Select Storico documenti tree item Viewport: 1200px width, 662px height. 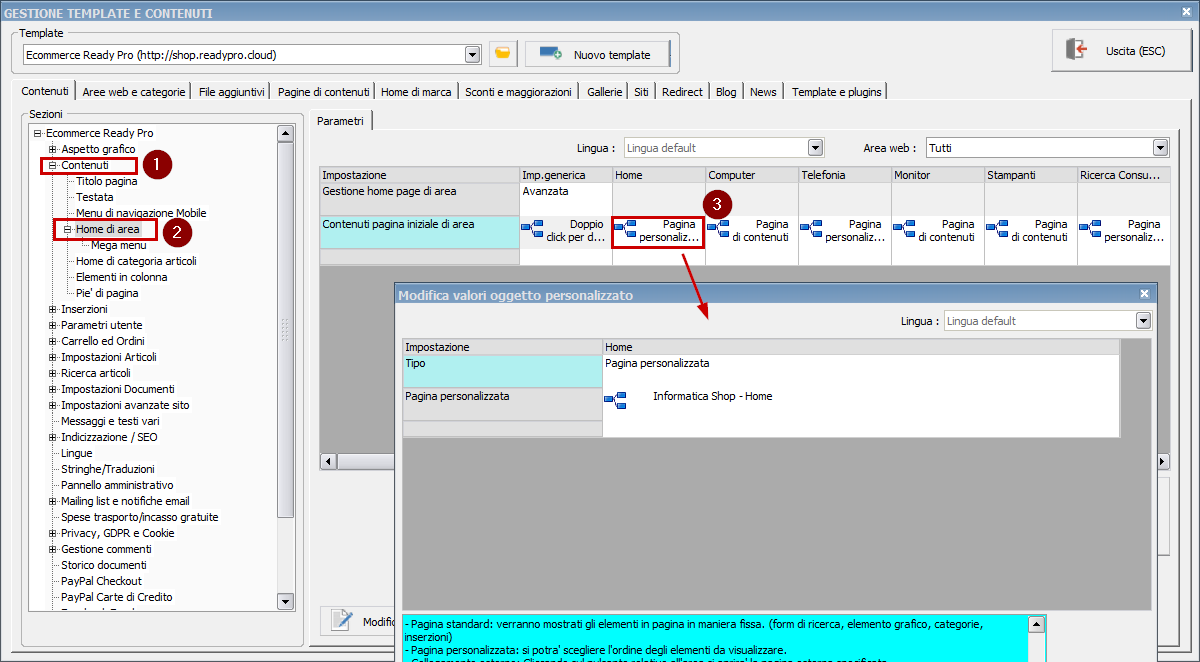[x=104, y=565]
